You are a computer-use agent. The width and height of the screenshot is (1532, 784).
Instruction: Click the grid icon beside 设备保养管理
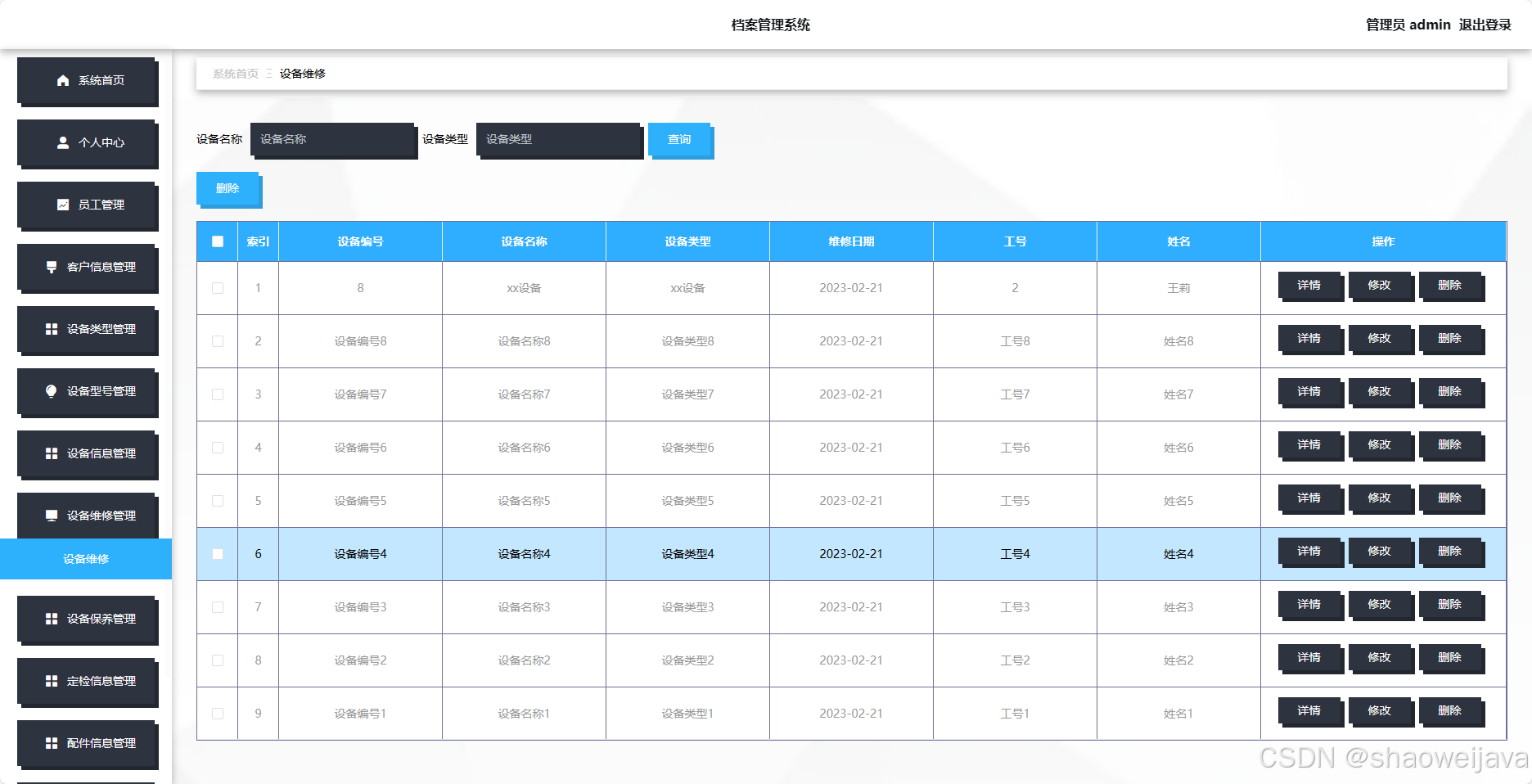point(52,619)
